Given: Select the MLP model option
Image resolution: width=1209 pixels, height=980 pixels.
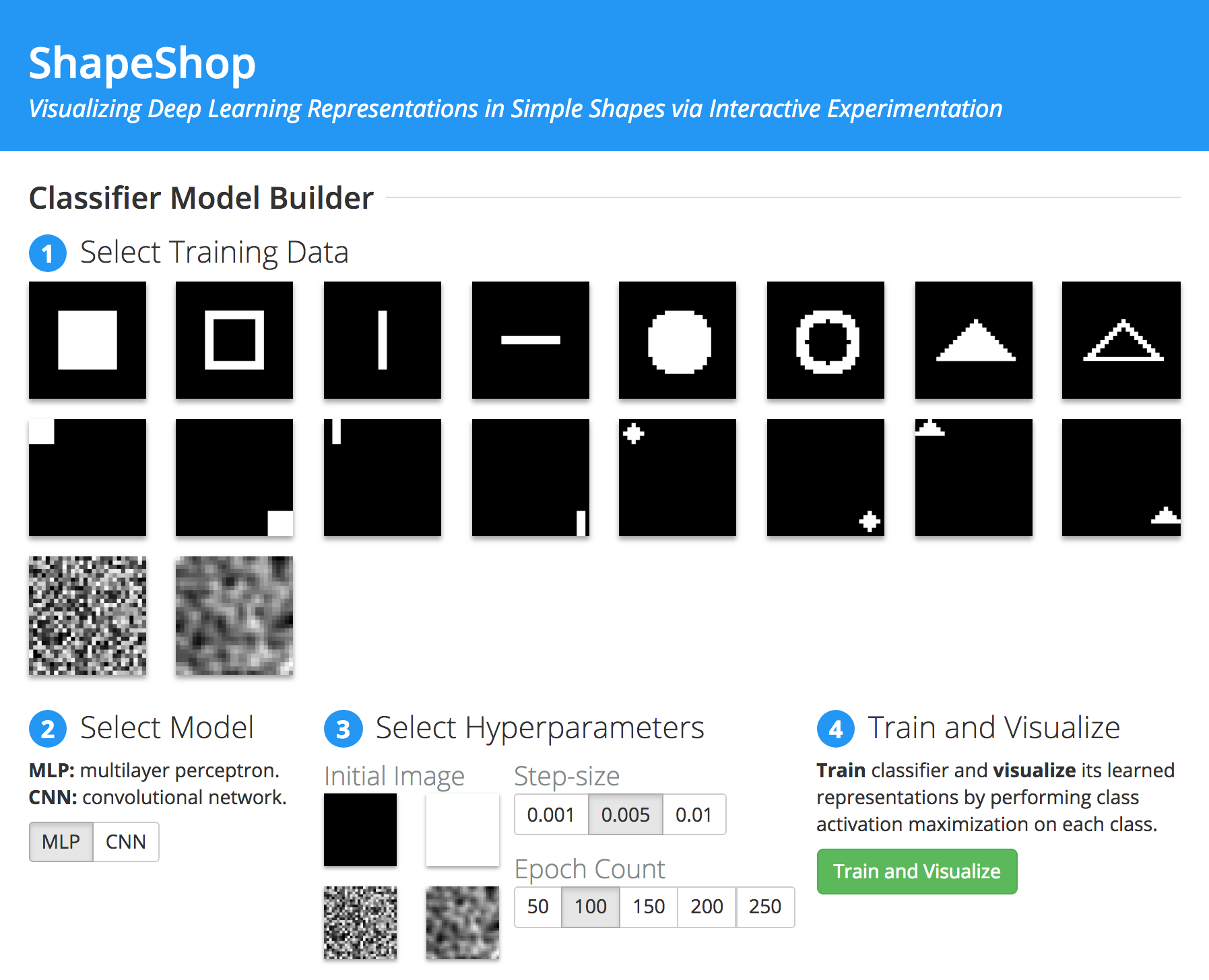Looking at the screenshot, I should 61,842.
